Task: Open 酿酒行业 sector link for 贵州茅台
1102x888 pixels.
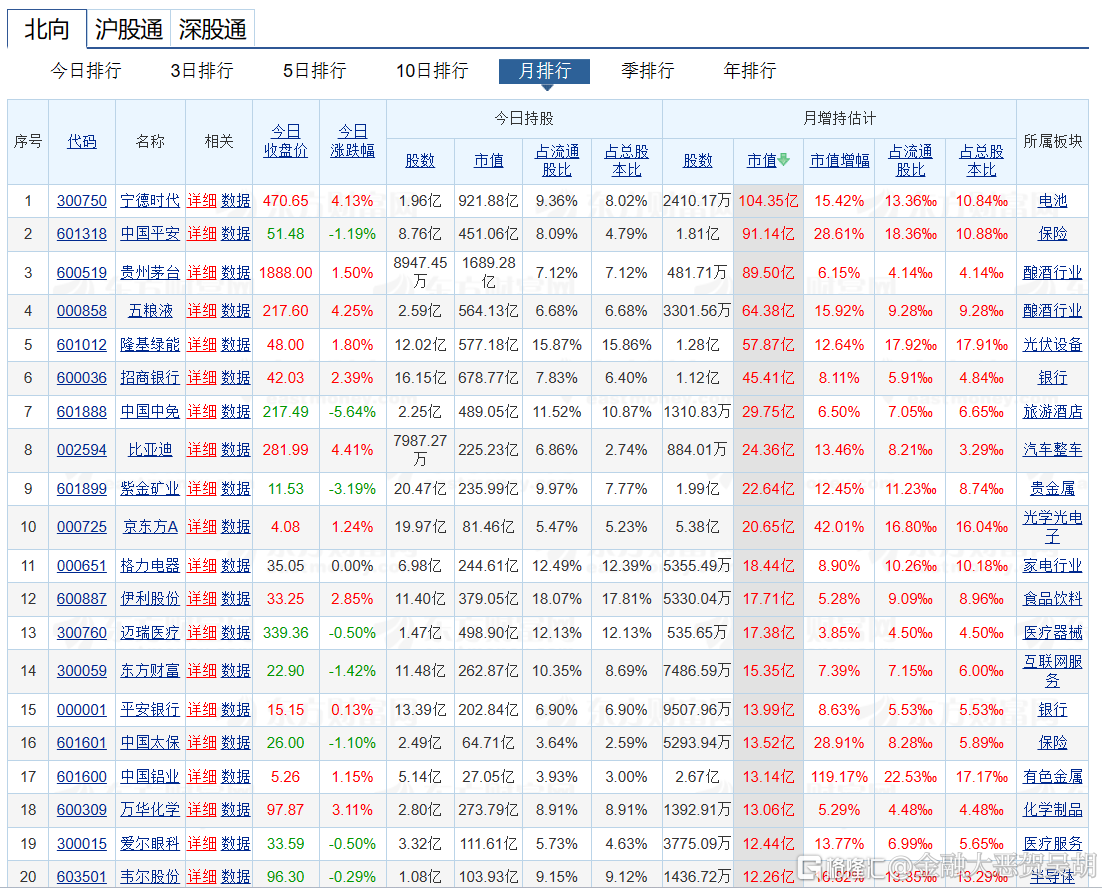Action: pos(1053,273)
